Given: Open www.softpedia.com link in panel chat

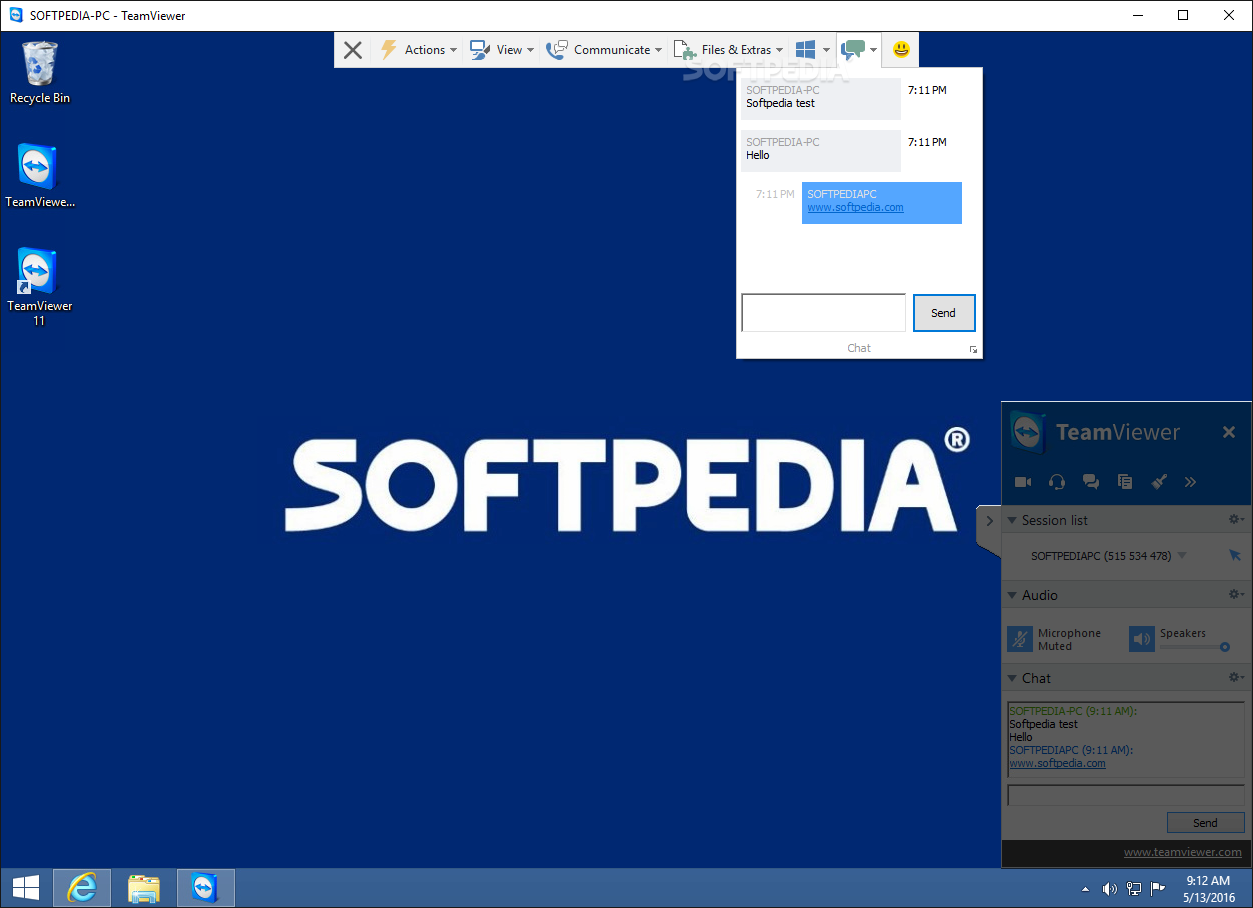Looking at the screenshot, I should click(1057, 763).
